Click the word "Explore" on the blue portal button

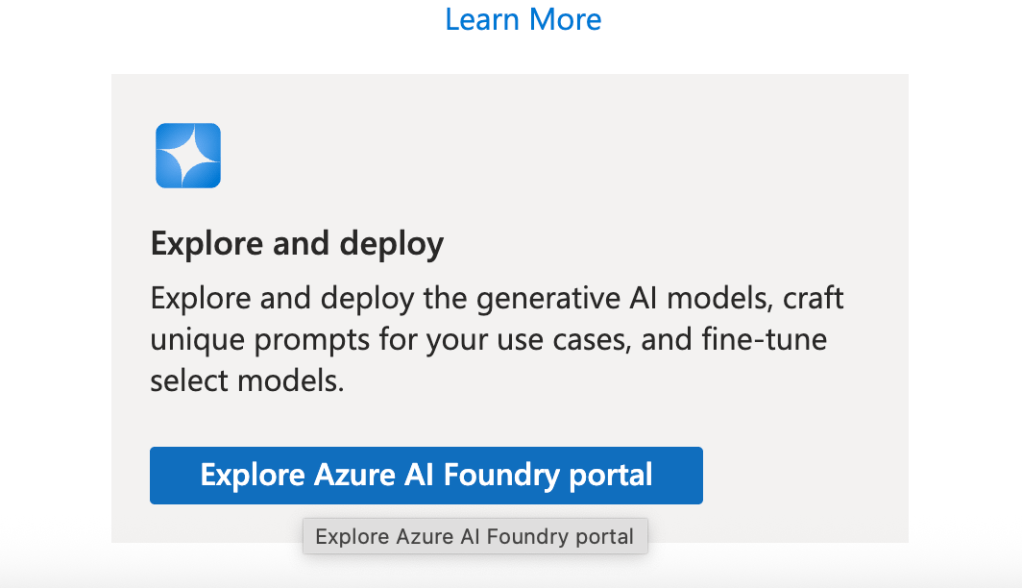click(253, 474)
